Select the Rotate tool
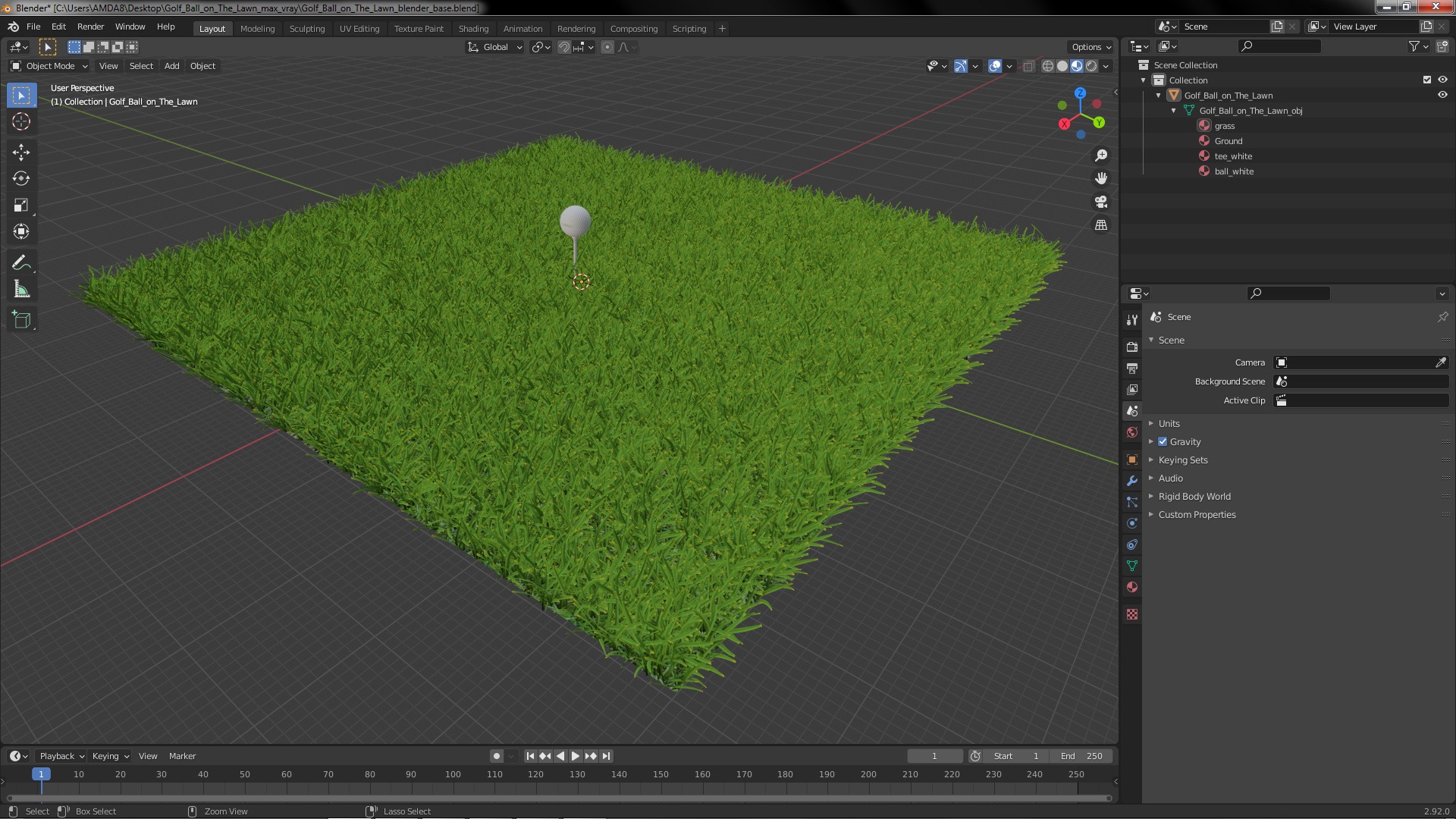 [x=21, y=179]
